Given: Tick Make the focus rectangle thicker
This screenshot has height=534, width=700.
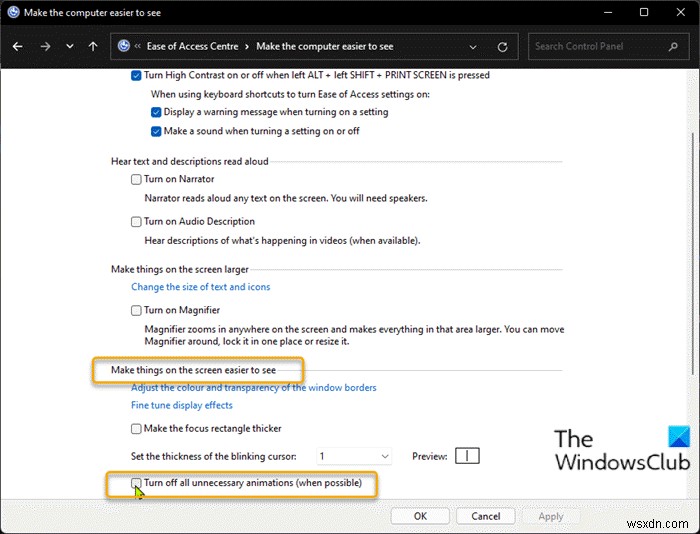Looking at the screenshot, I should click(136, 429).
